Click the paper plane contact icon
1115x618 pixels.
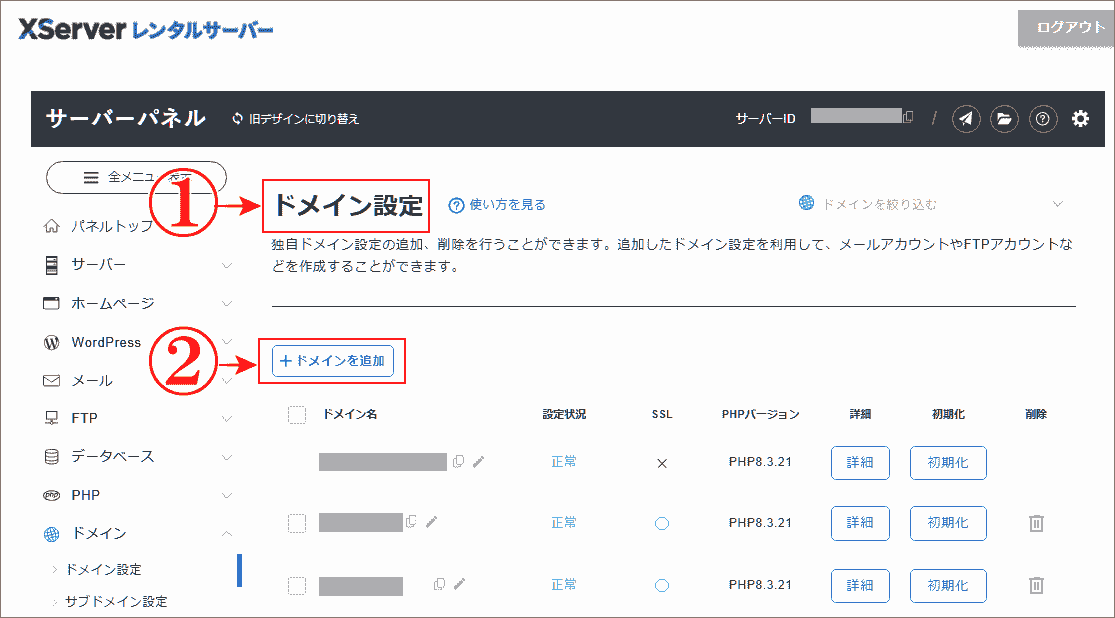click(965, 119)
